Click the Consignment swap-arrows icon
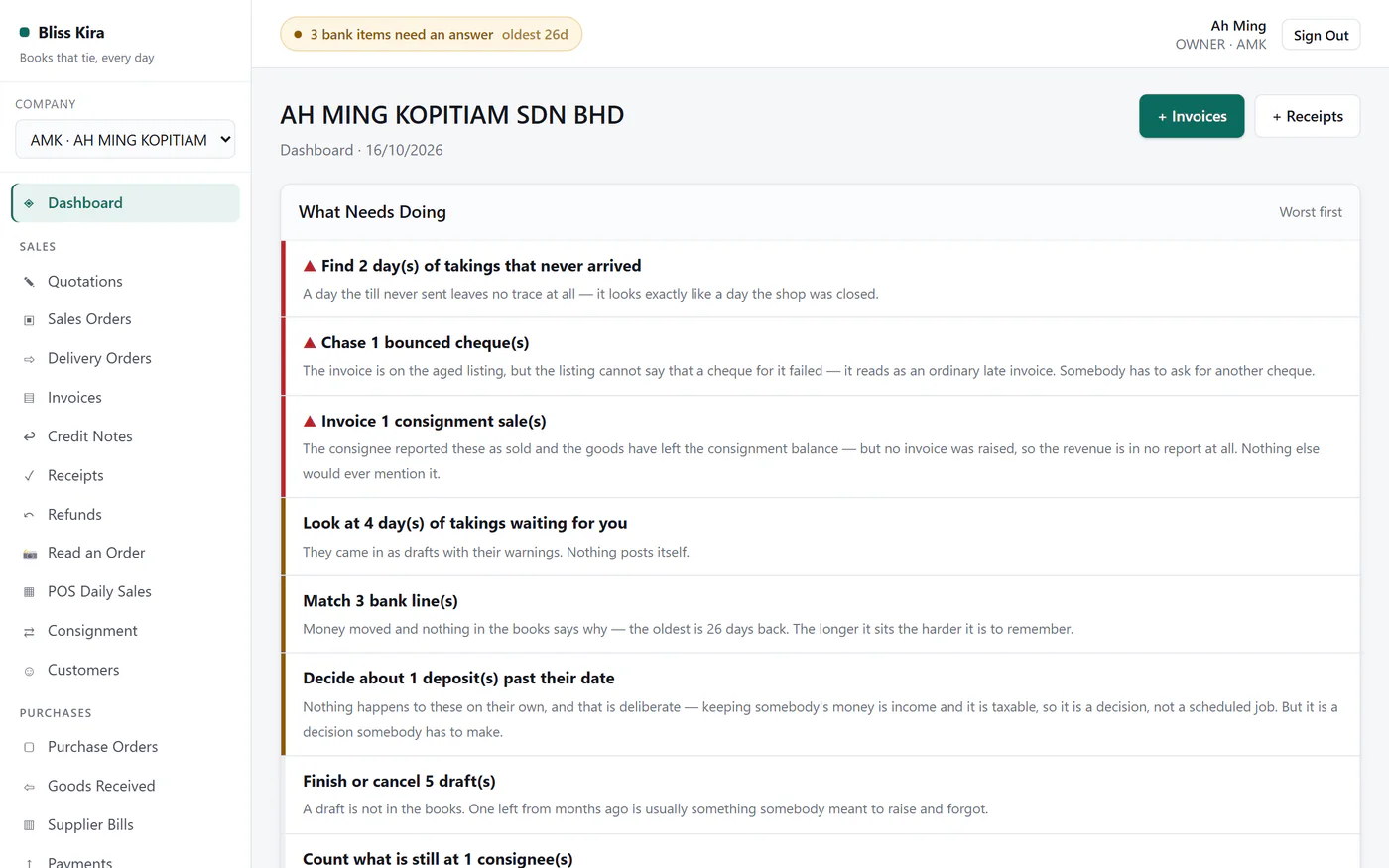This screenshot has width=1389, height=868. (29, 631)
